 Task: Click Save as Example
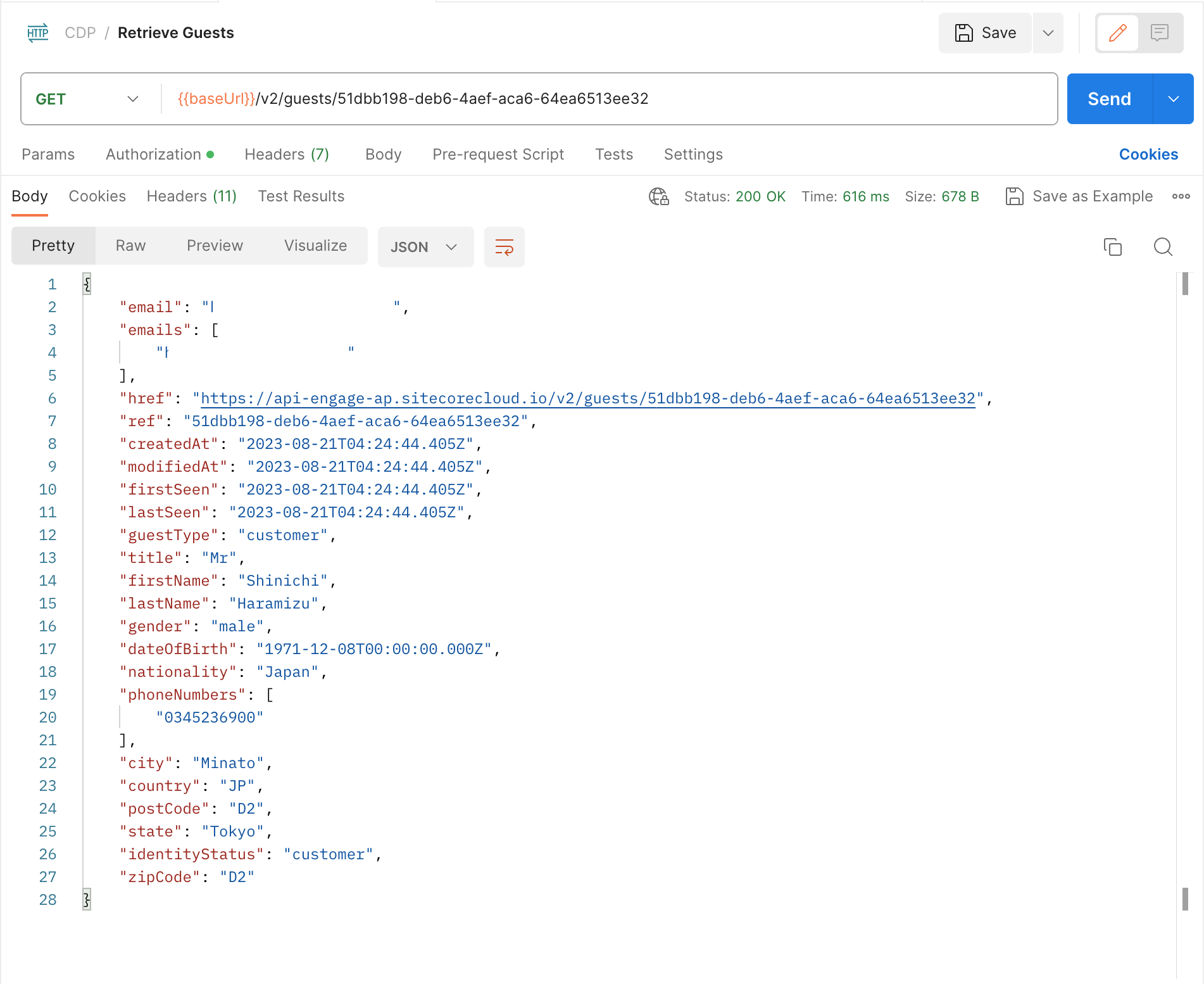click(1079, 197)
